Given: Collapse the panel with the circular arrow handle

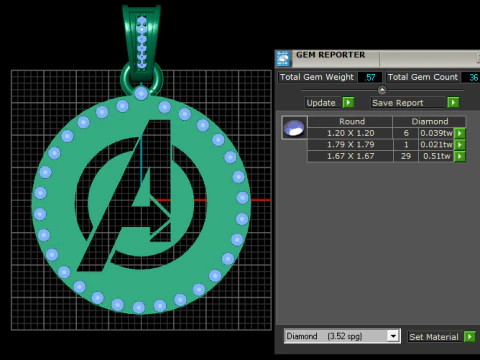Looking at the screenshot, I should 382,90.
